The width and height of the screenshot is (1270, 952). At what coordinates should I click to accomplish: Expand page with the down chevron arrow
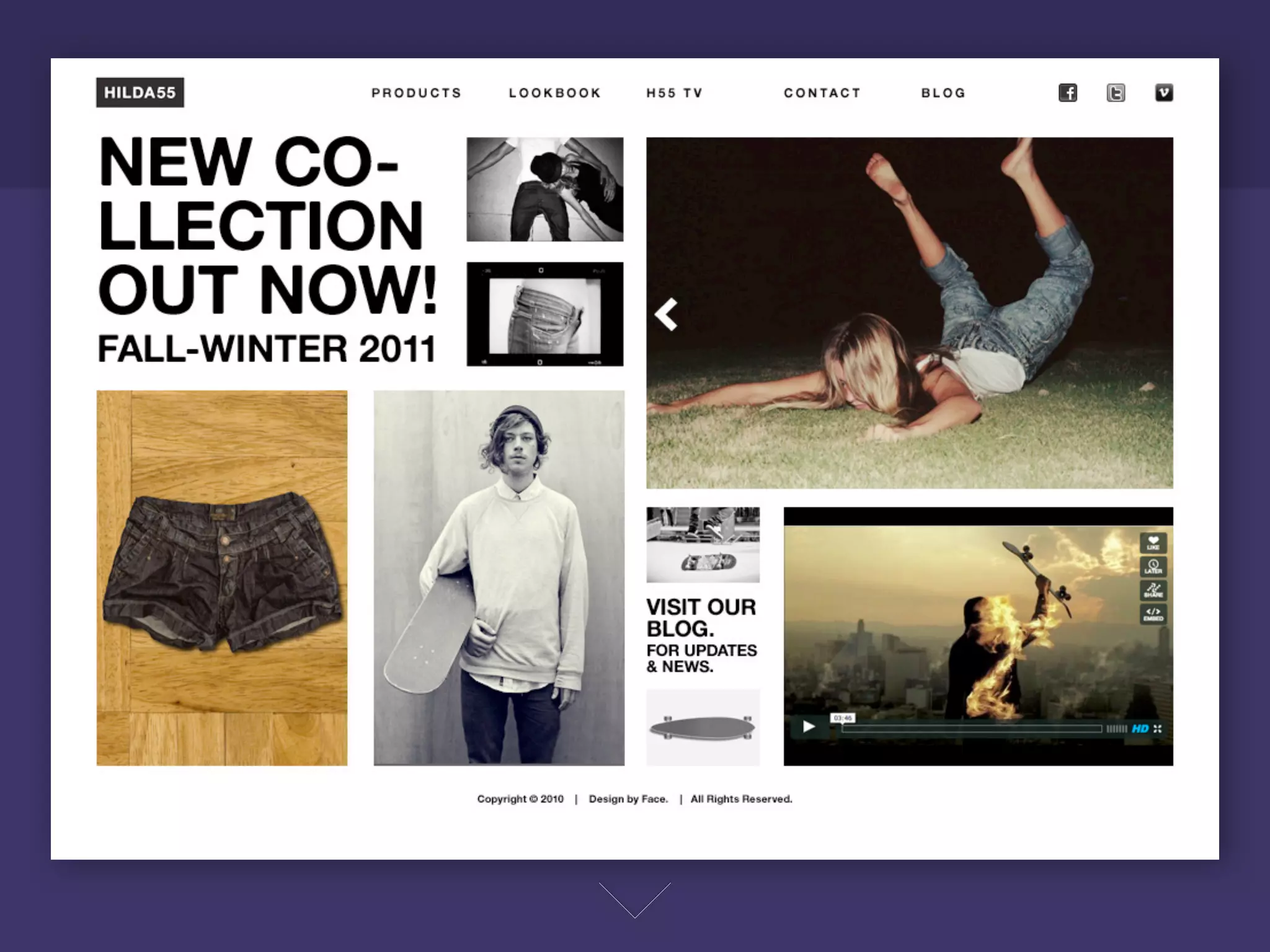pos(635,900)
